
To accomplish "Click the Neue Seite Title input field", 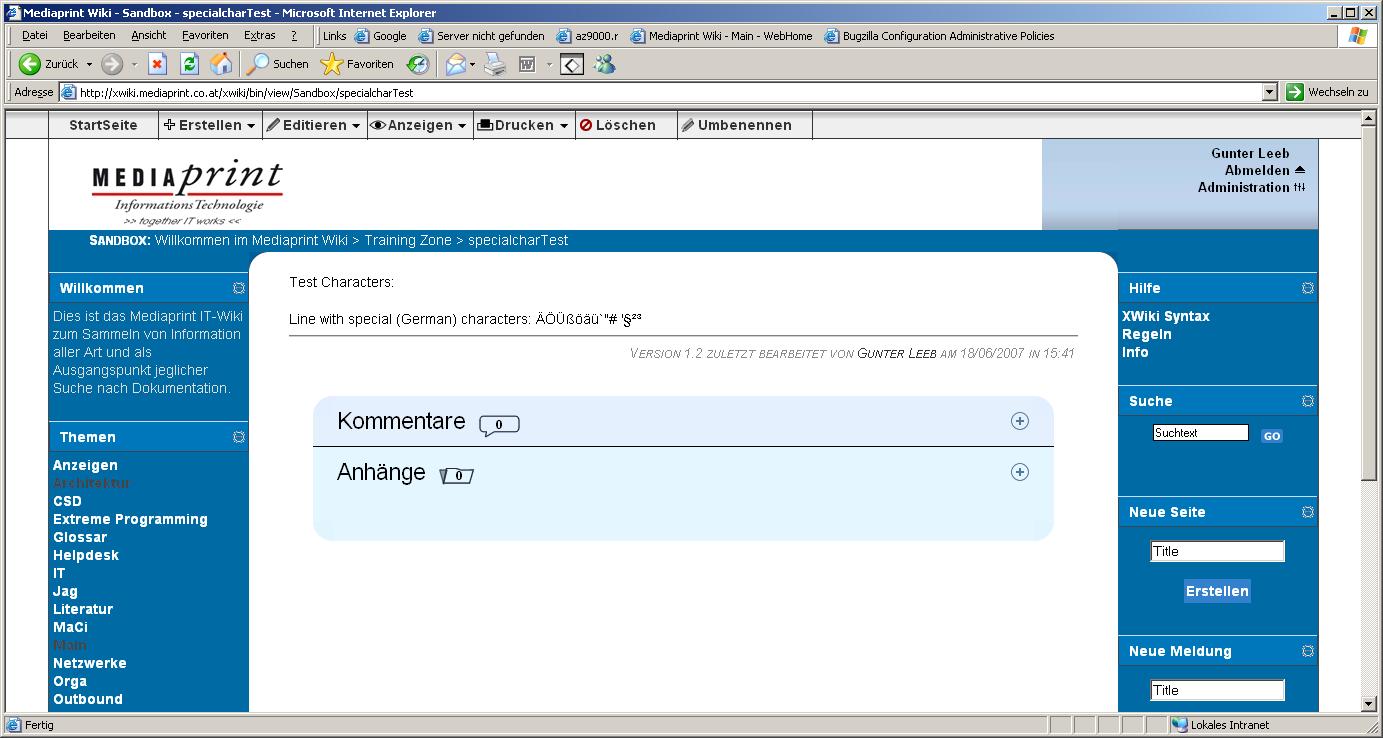I will pos(1218,551).
